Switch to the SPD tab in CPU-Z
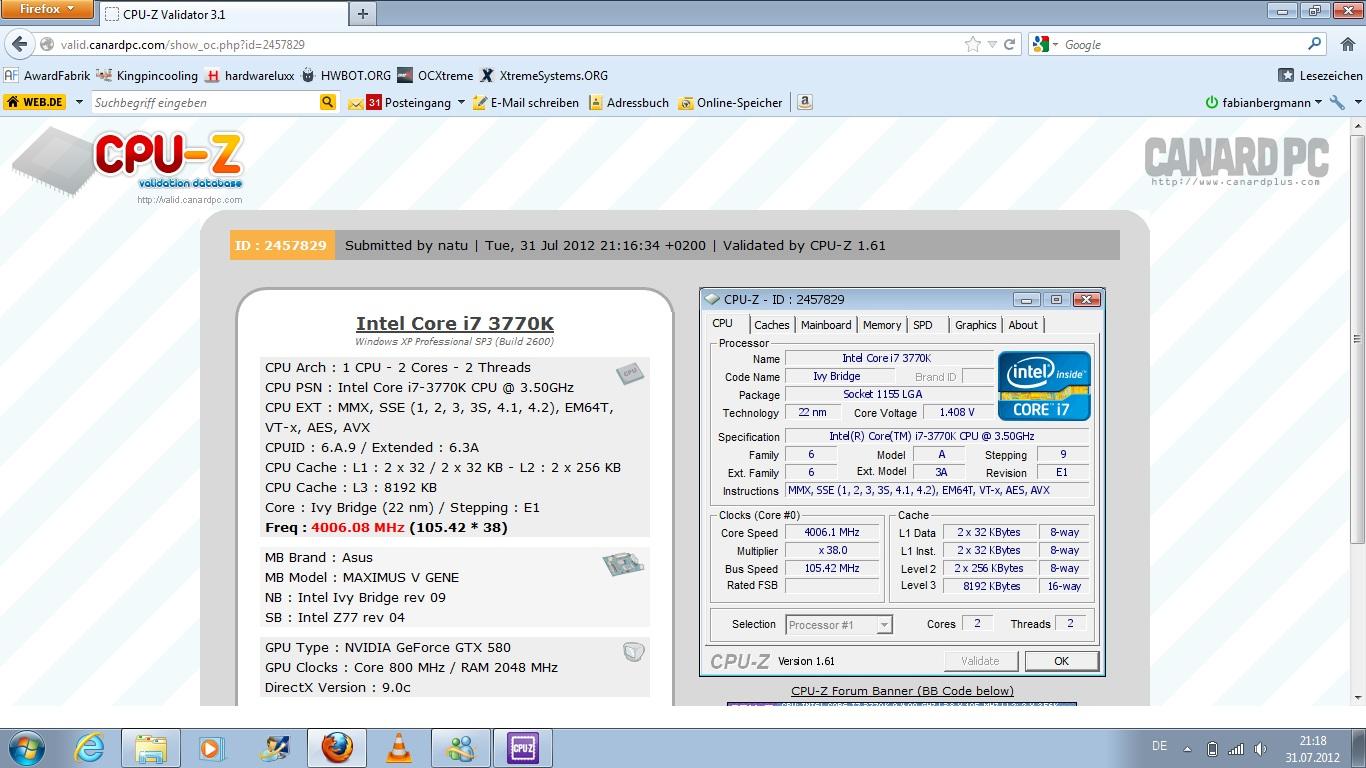This screenshot has width=1366, height=768. [x=923, y=325]
